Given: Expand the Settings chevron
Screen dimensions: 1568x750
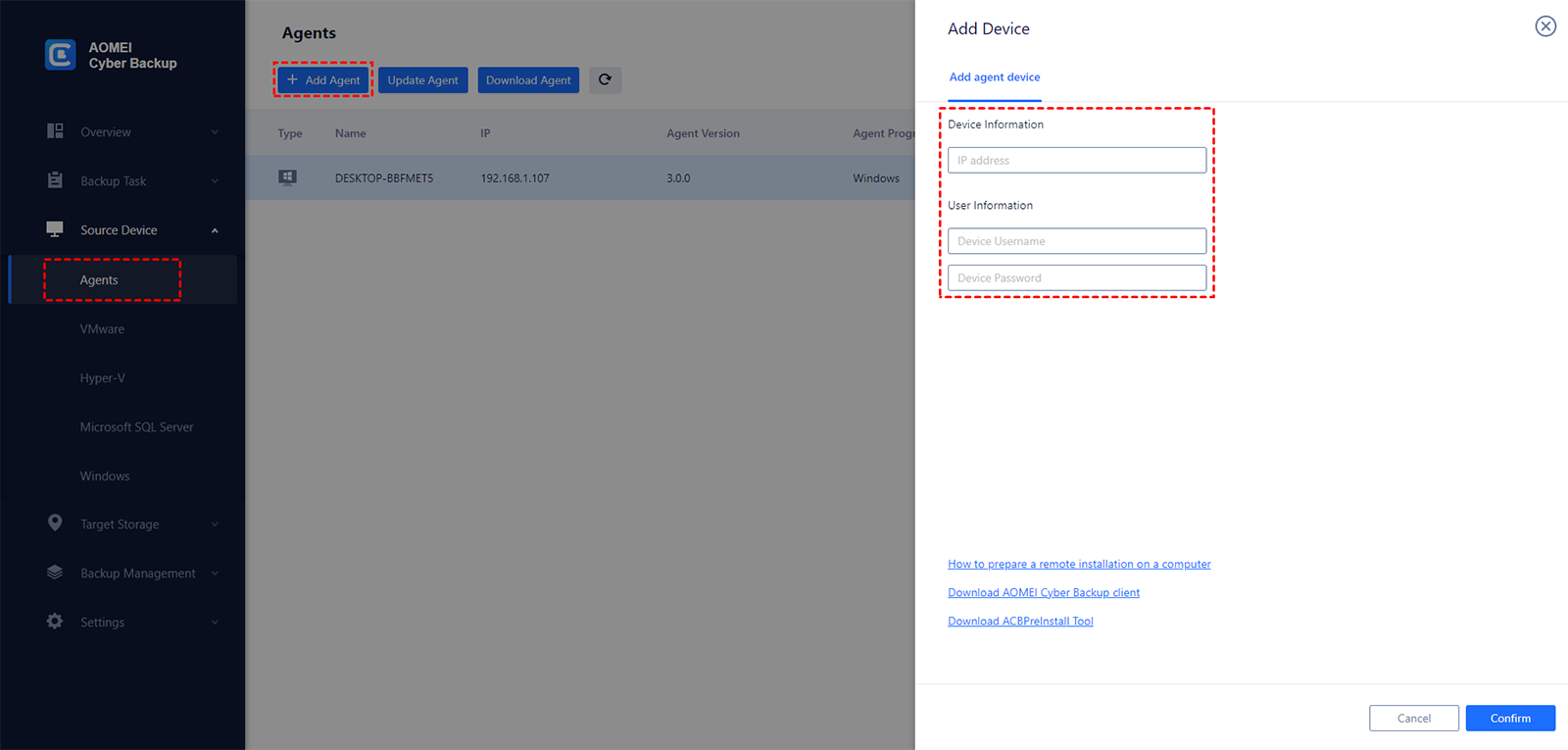Looking at the screenshot, I should (215, 623).
